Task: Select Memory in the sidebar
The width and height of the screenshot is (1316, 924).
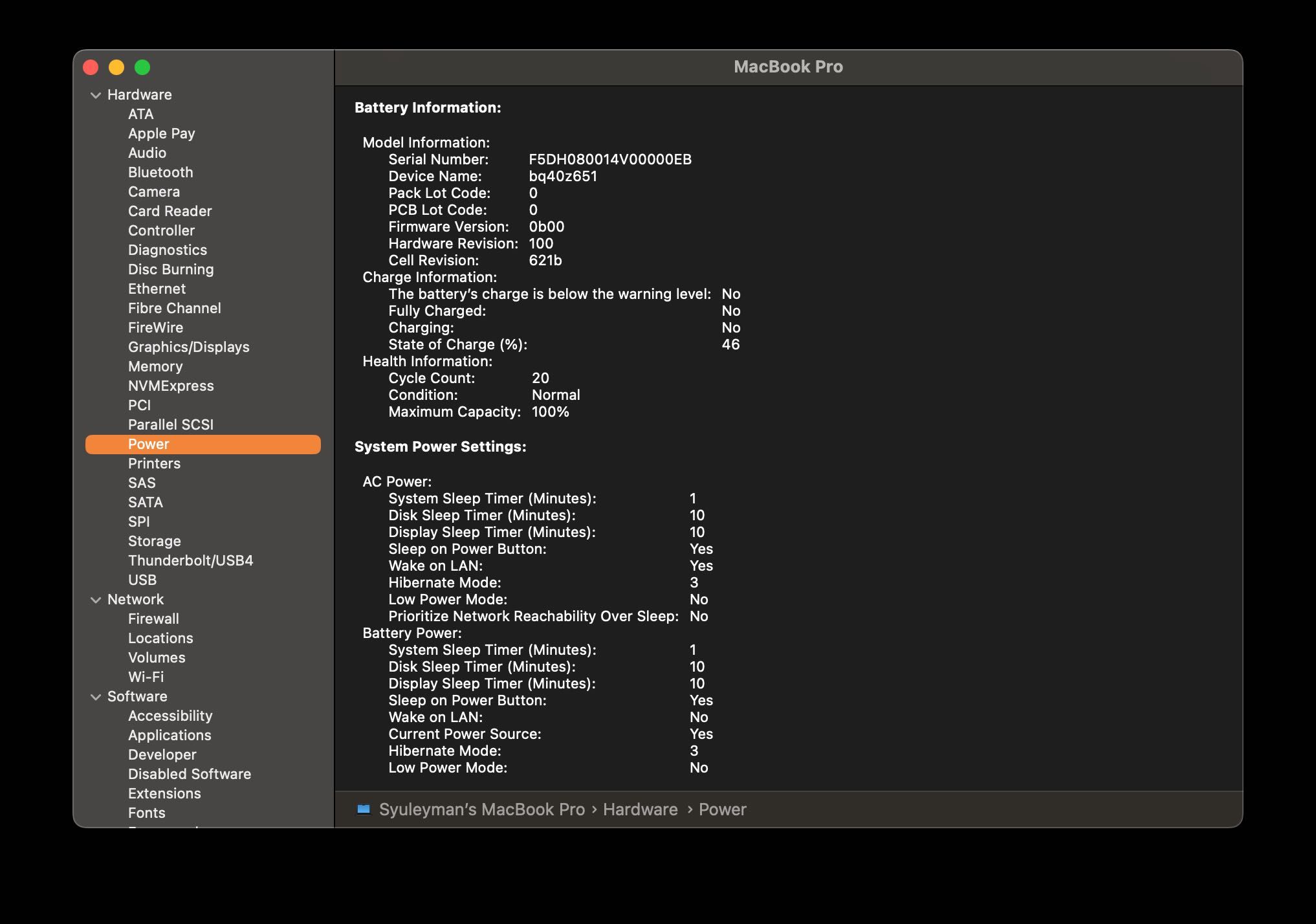Action: [x=155, y=366]
